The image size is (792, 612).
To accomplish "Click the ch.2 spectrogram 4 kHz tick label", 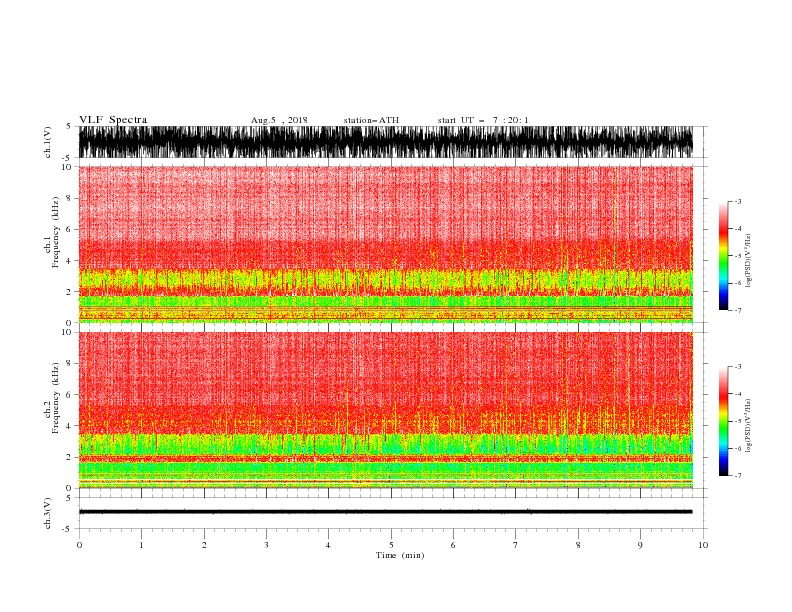I will pos(69,426).
